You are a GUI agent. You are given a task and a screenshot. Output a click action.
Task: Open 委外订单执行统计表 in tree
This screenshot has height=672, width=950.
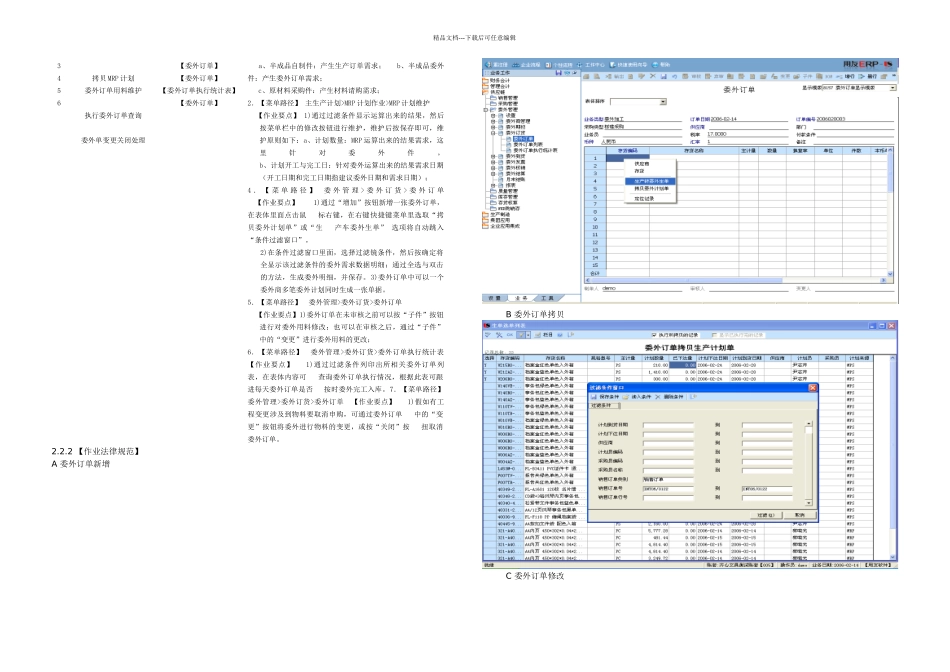(535, 150)
